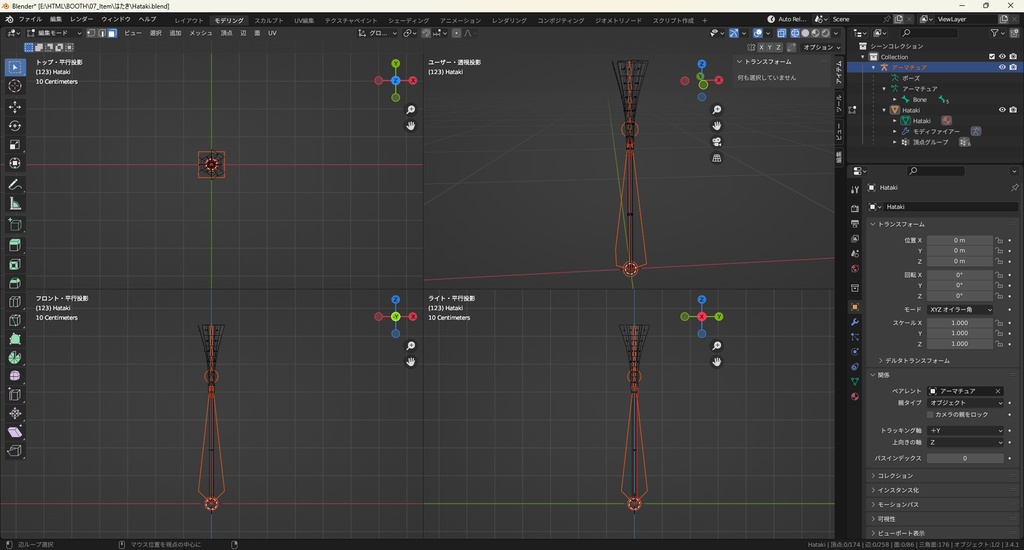
Task: Select the Measure tool in the left toolbar
Action: 15,203
